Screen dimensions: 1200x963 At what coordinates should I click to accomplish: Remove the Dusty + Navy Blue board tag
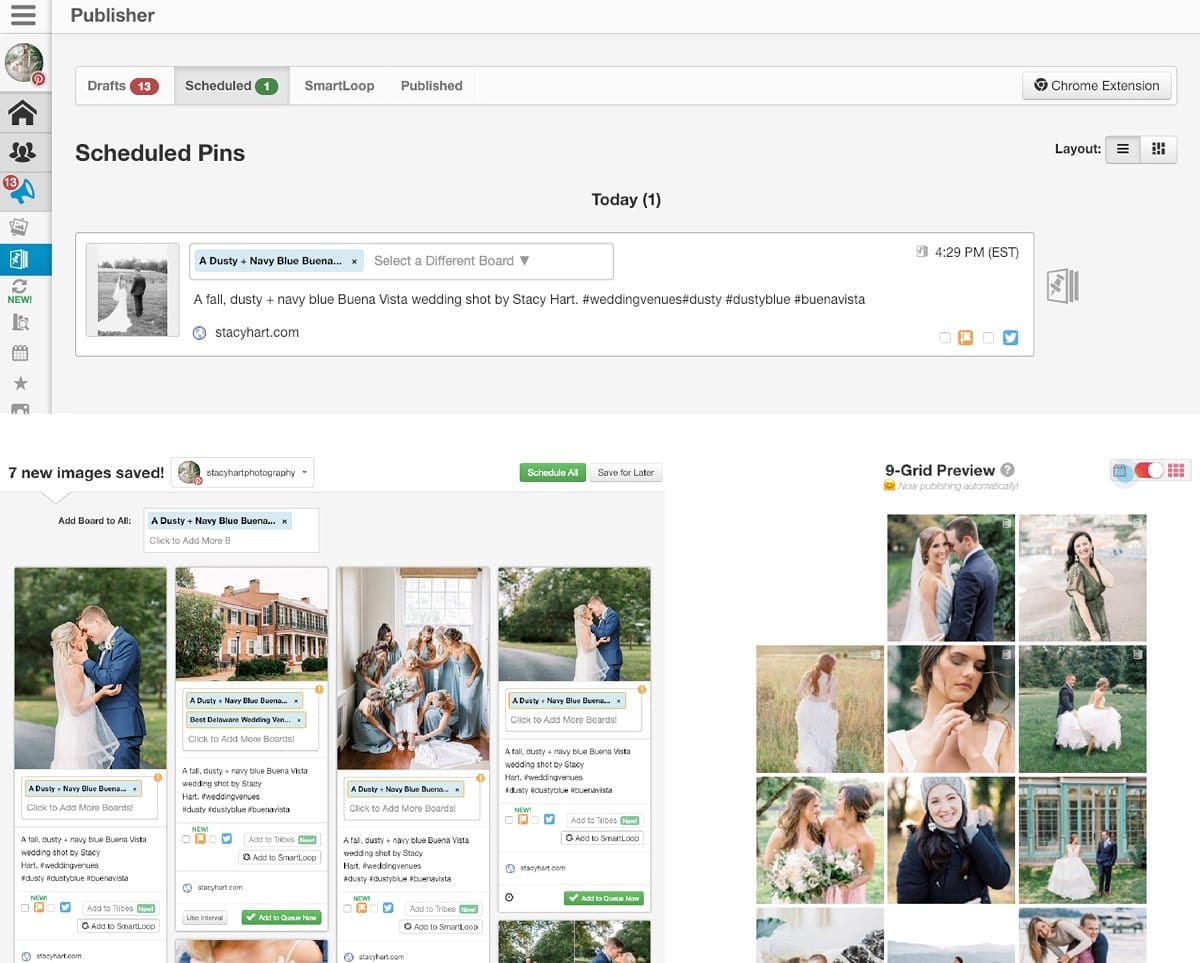(355, 260)
